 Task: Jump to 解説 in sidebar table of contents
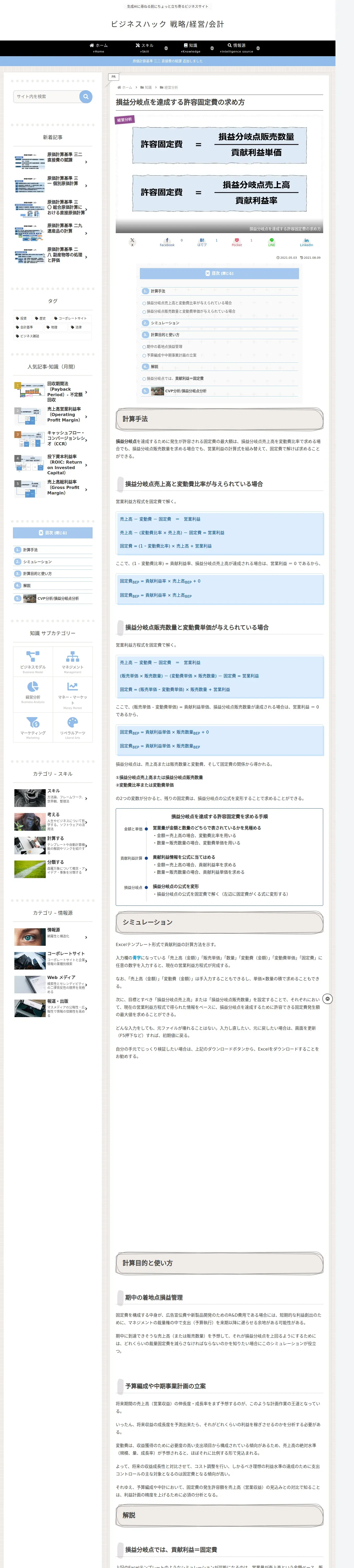pyautogui.click(x=27, y=586)
